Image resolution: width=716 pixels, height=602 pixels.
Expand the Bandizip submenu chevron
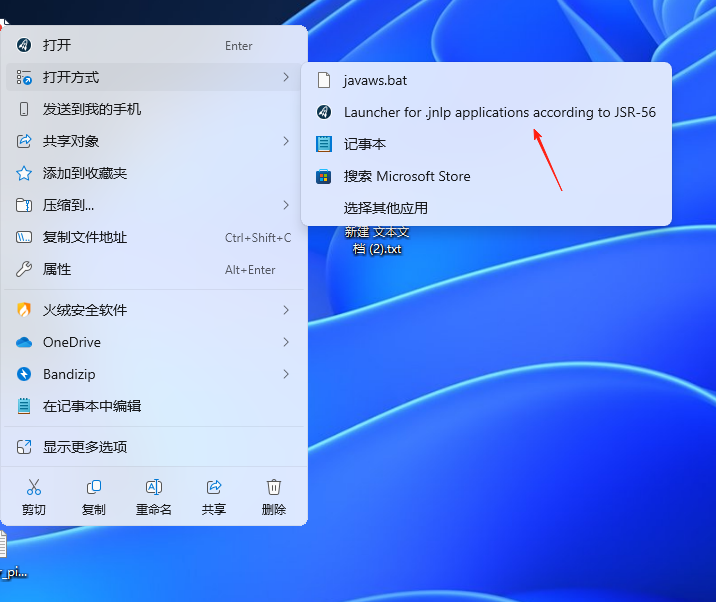(286, 374)
